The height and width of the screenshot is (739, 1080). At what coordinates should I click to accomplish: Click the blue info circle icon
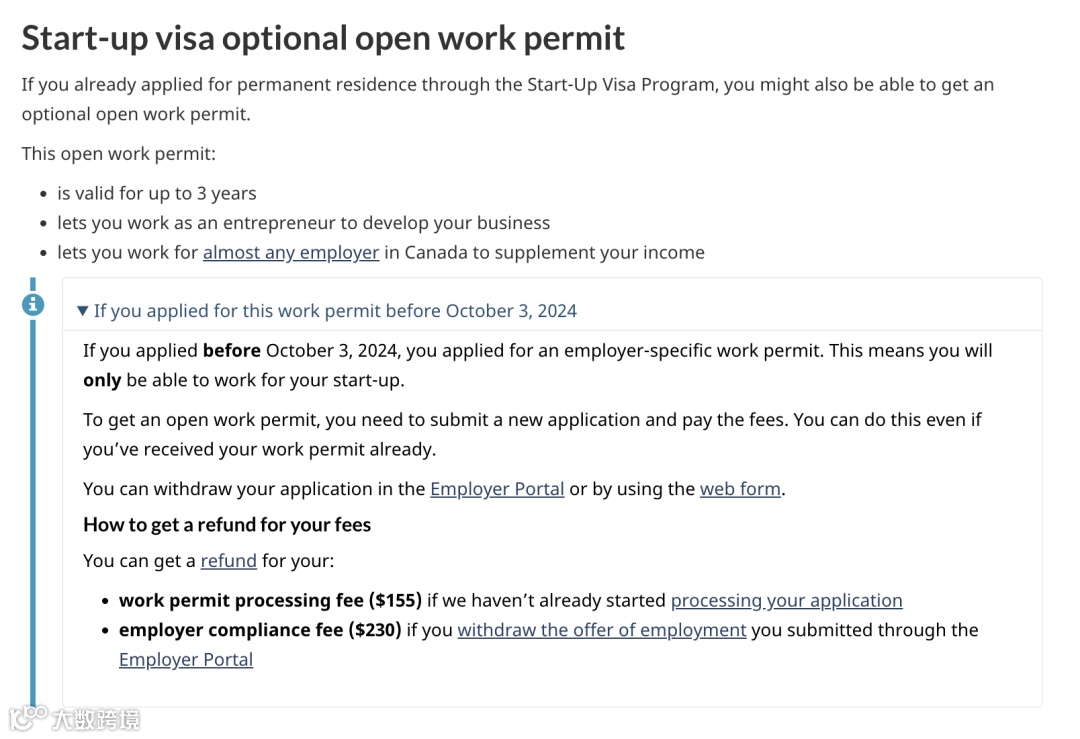(33, 304)
